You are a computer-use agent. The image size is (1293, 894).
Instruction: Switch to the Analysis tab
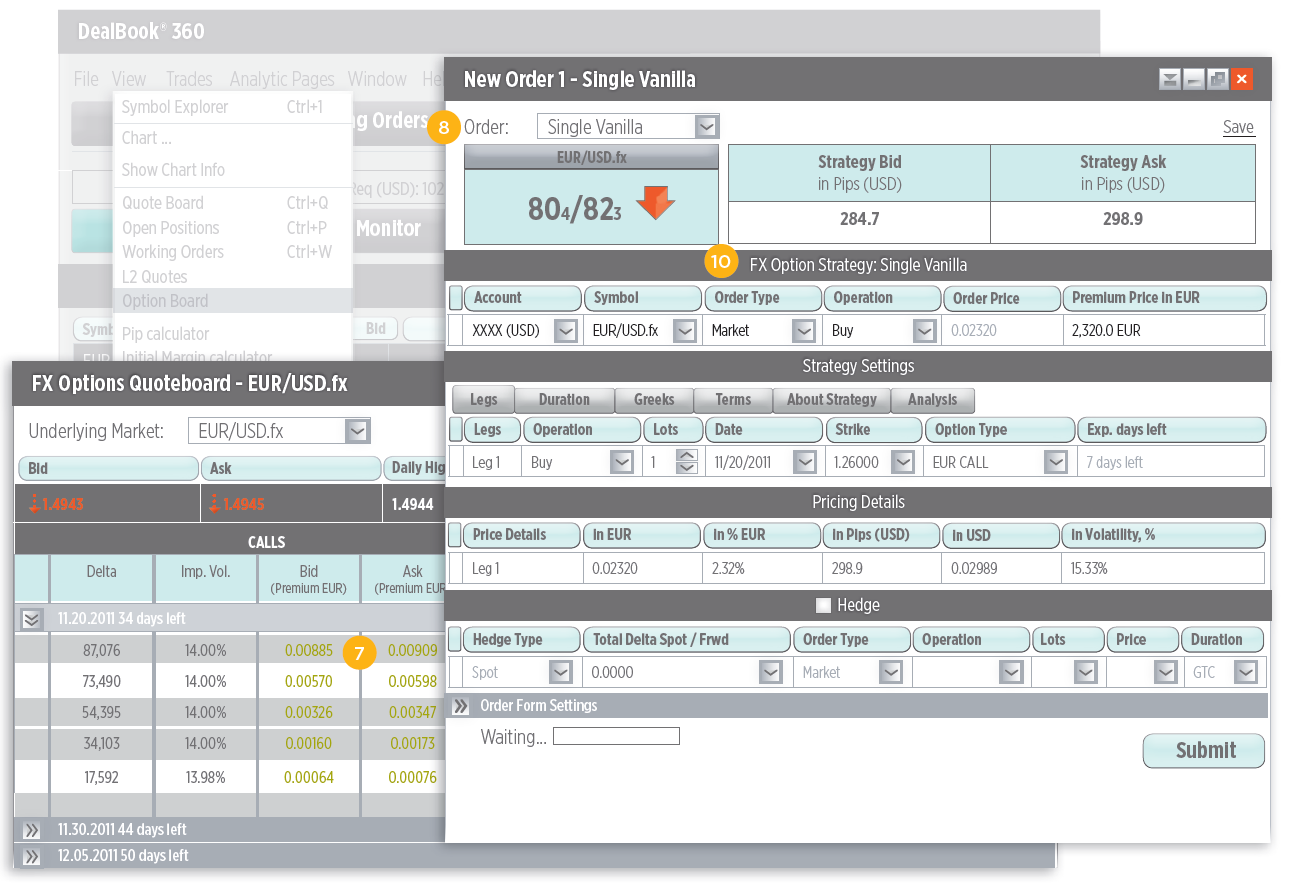tap(933, 400)
